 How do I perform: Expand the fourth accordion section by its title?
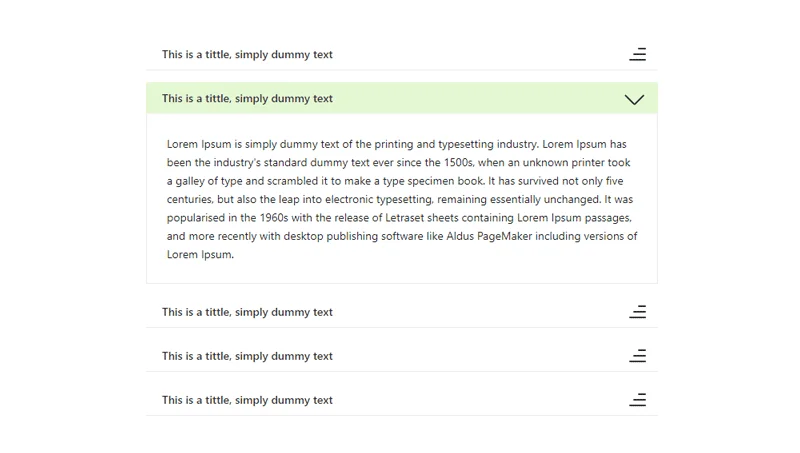(x=247, y=356)
